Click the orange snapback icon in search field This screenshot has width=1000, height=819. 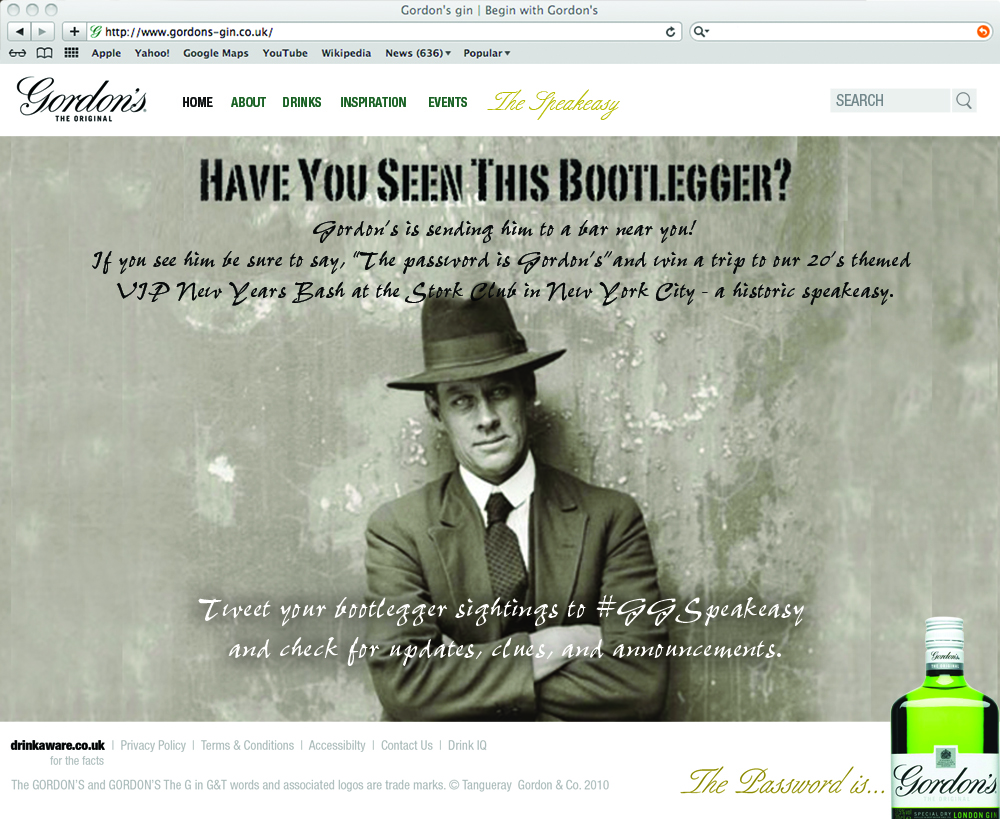coord(983,31)
